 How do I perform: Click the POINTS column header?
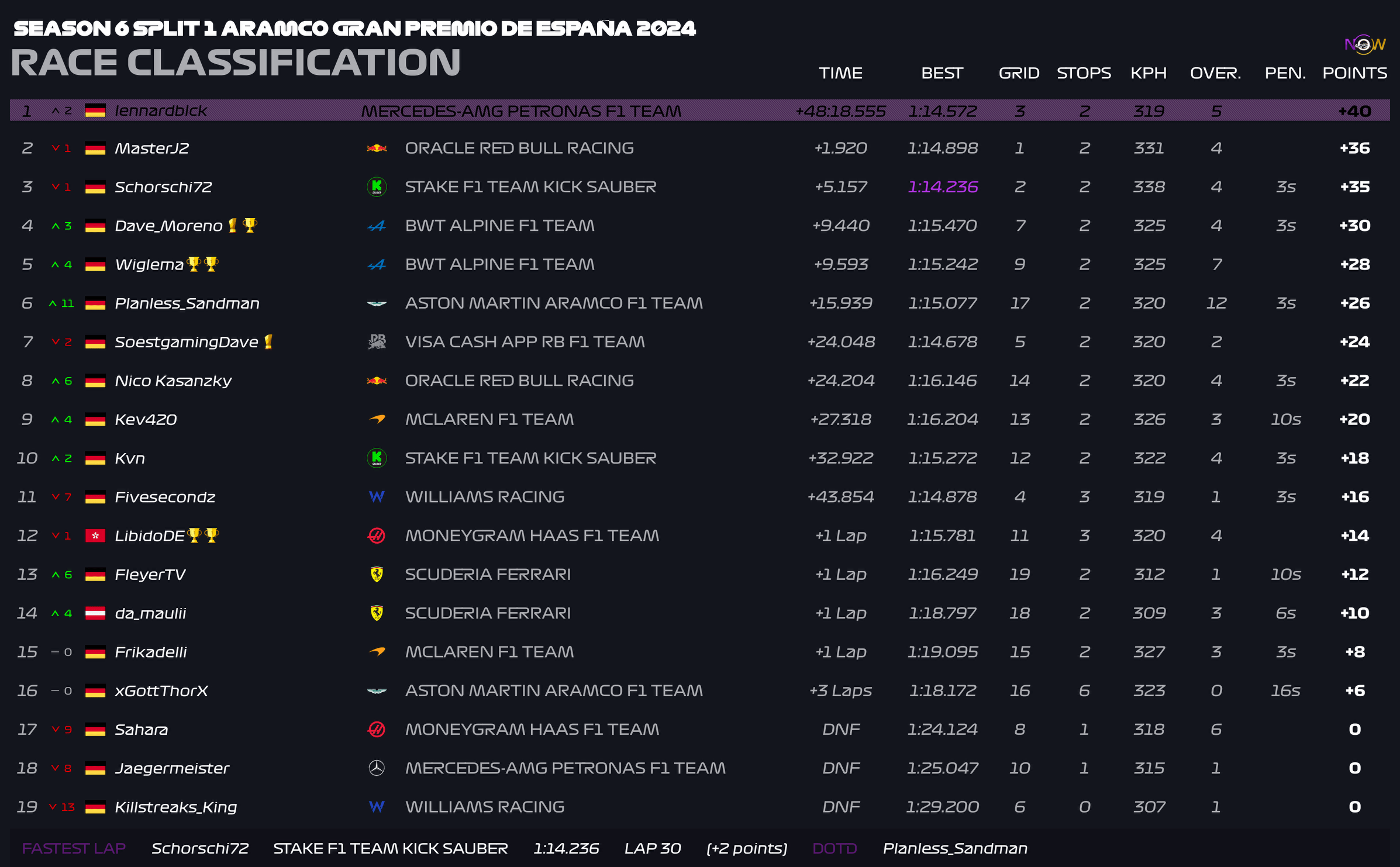1355,73
